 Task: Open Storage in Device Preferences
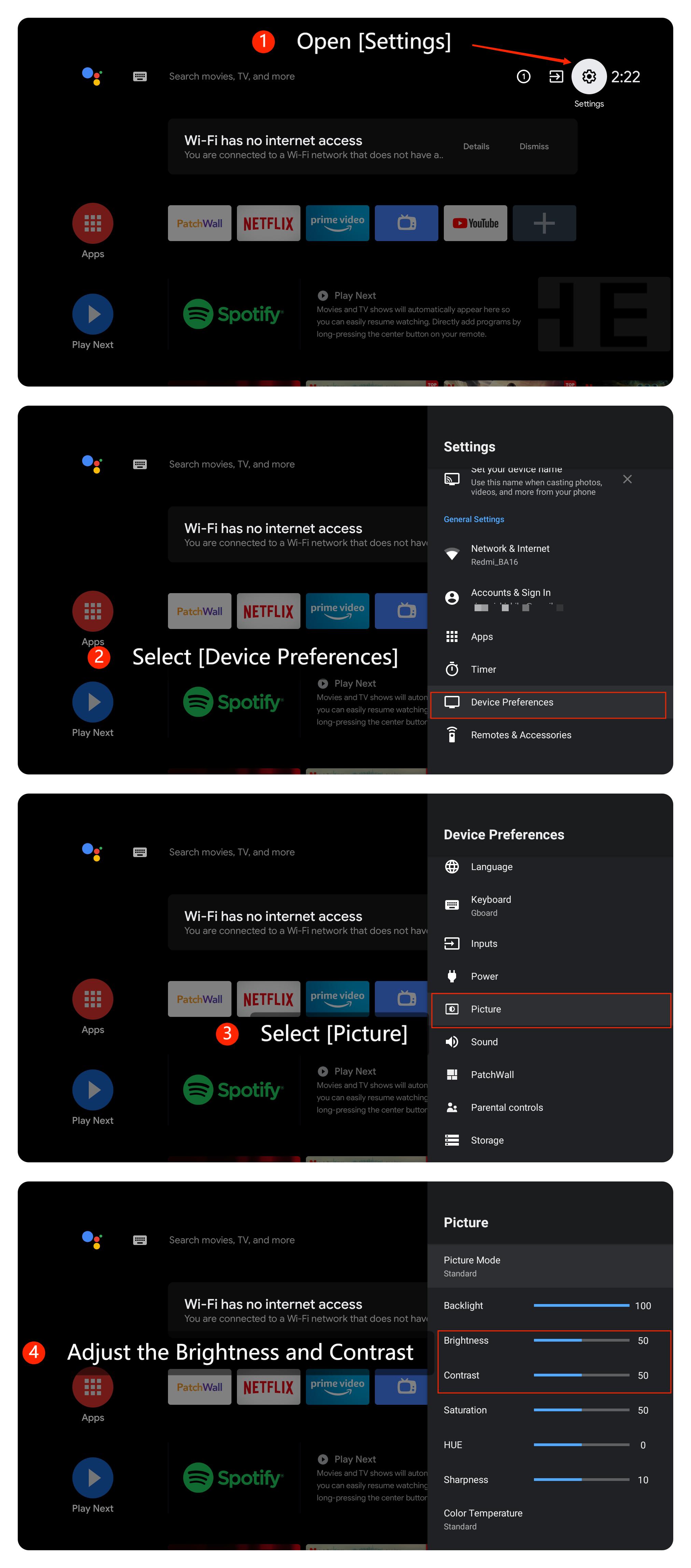point(487,1140)
